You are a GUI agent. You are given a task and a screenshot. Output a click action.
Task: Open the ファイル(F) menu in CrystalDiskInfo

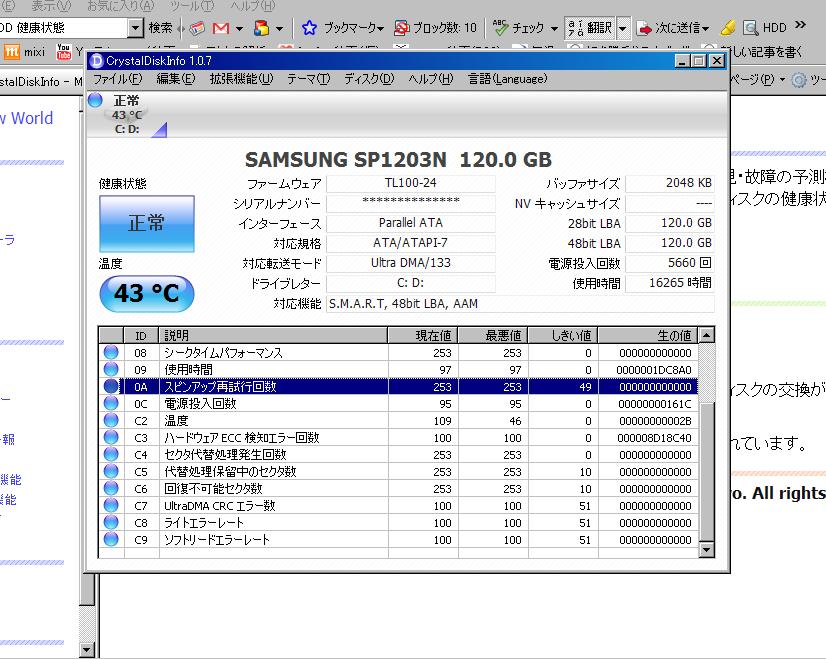point(117,79)
